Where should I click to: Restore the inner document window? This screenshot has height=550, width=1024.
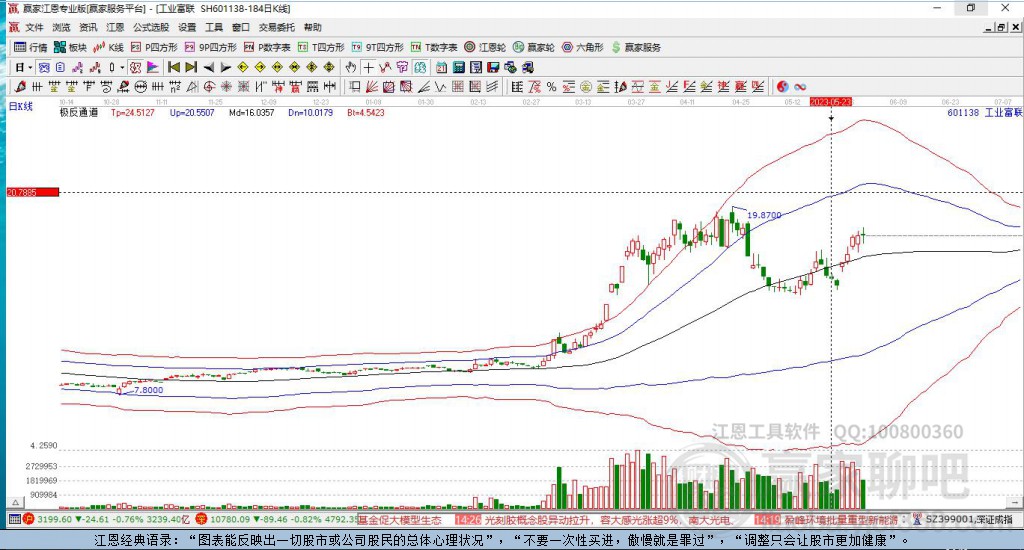click(x=1001, y=27)
